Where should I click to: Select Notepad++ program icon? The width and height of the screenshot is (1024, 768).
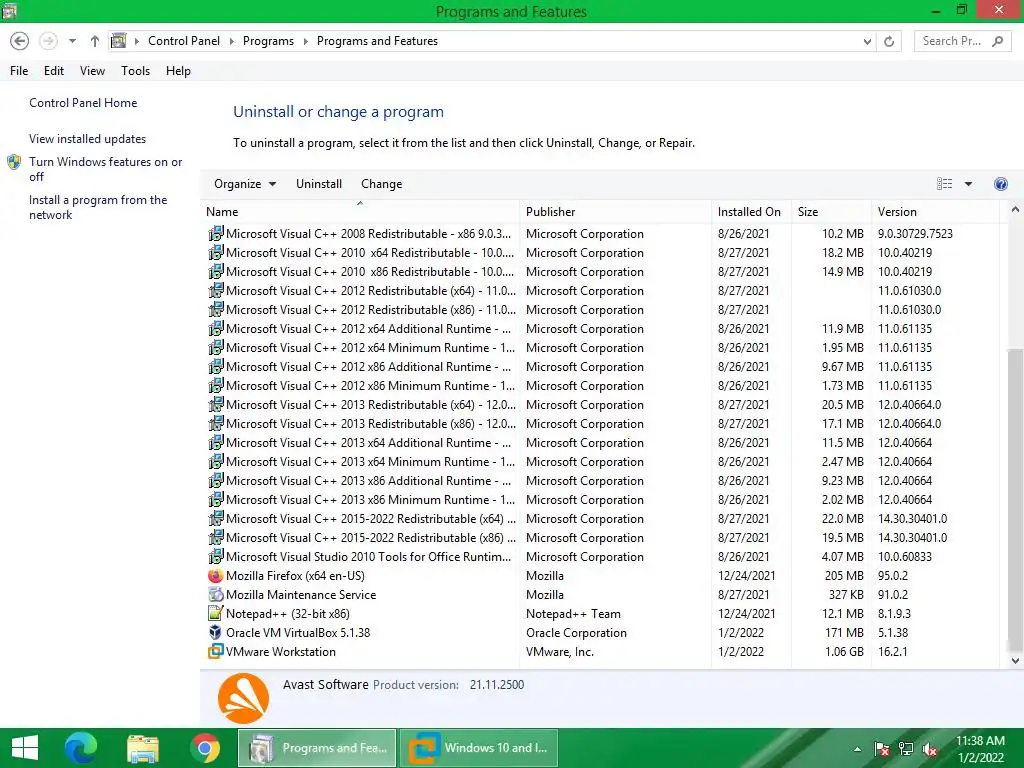tap(216, 613)
